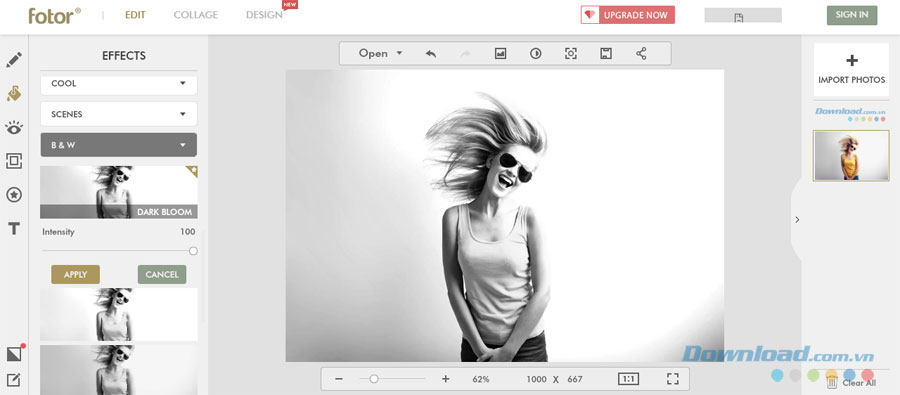This screenshot has width=900, height=395.
Task: Save the photo with disk icon
Action: click(x=606, y=53)
